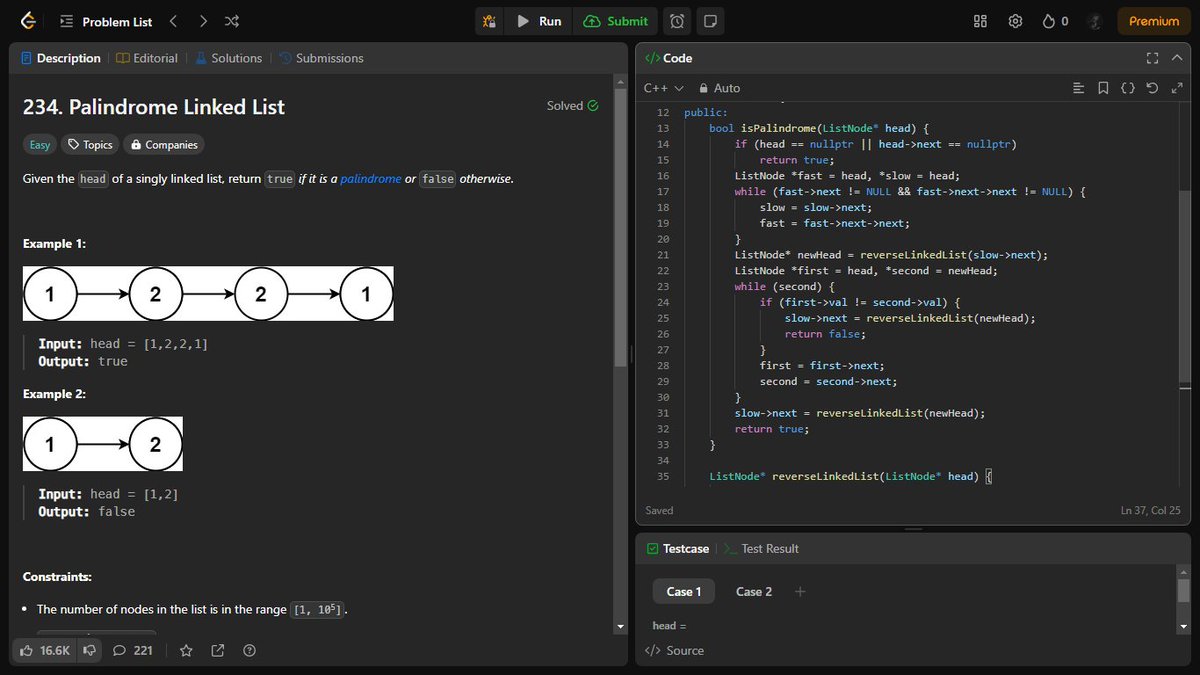Click the Saved status text
The width and height of the screenshot is (1200, 675).
tap(659, 510)
